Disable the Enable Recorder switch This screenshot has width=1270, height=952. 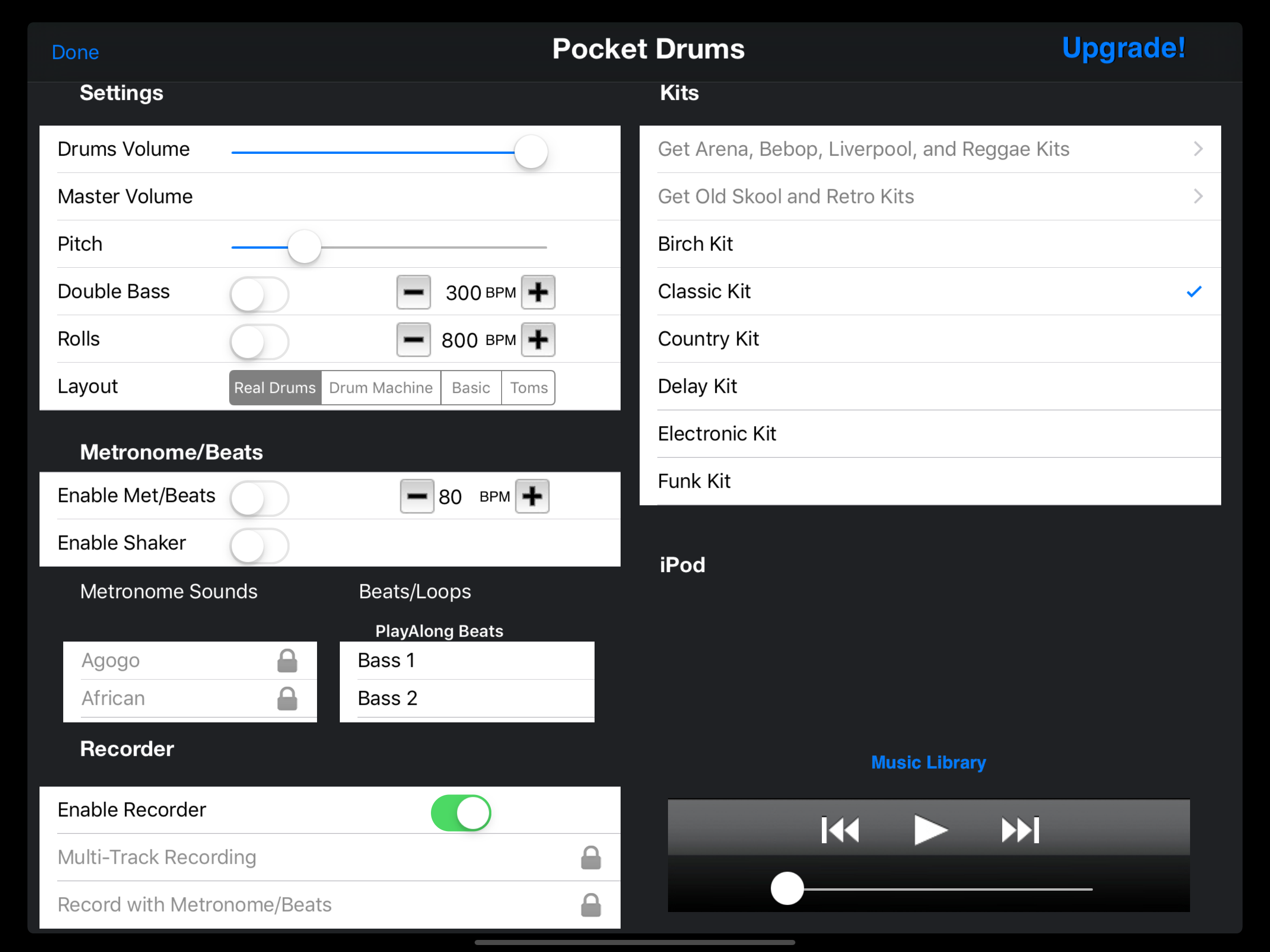coord(461,813)
